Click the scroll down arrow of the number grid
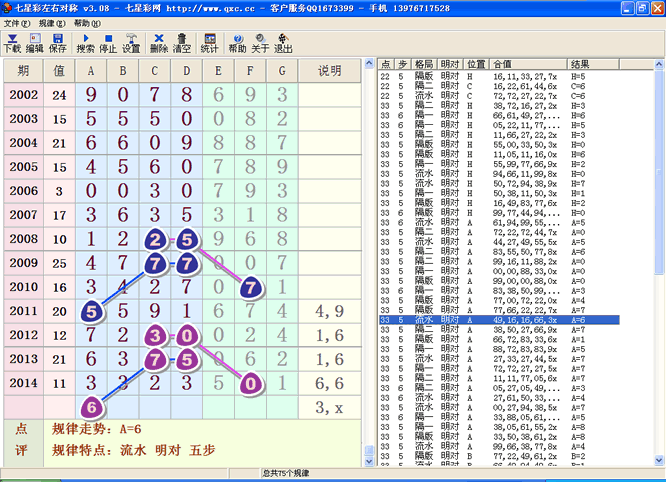The image size is (666, 482). (369, 462)
